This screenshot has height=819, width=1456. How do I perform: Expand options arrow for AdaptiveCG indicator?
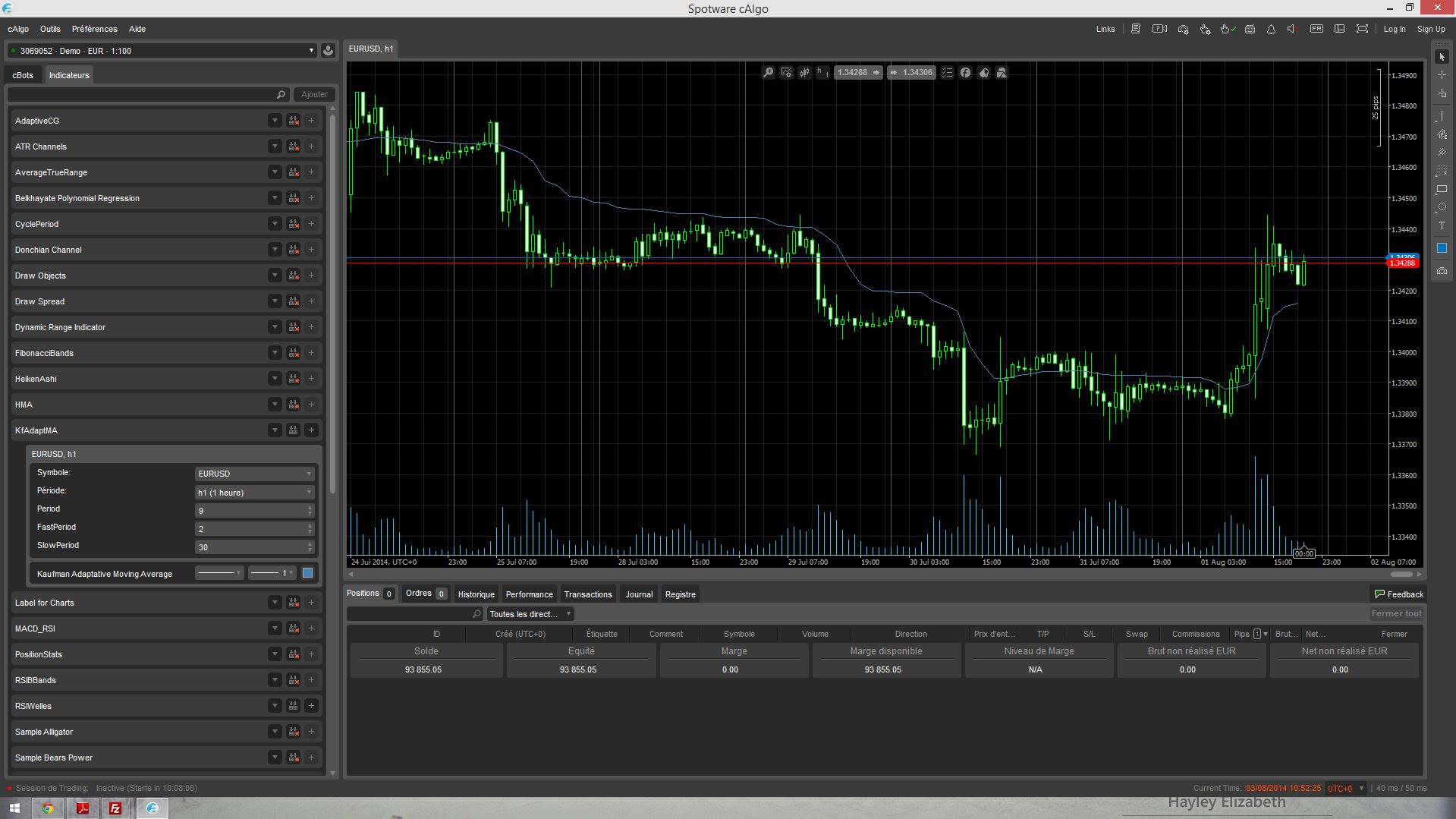pyautogui.click(x=275, y=121)
